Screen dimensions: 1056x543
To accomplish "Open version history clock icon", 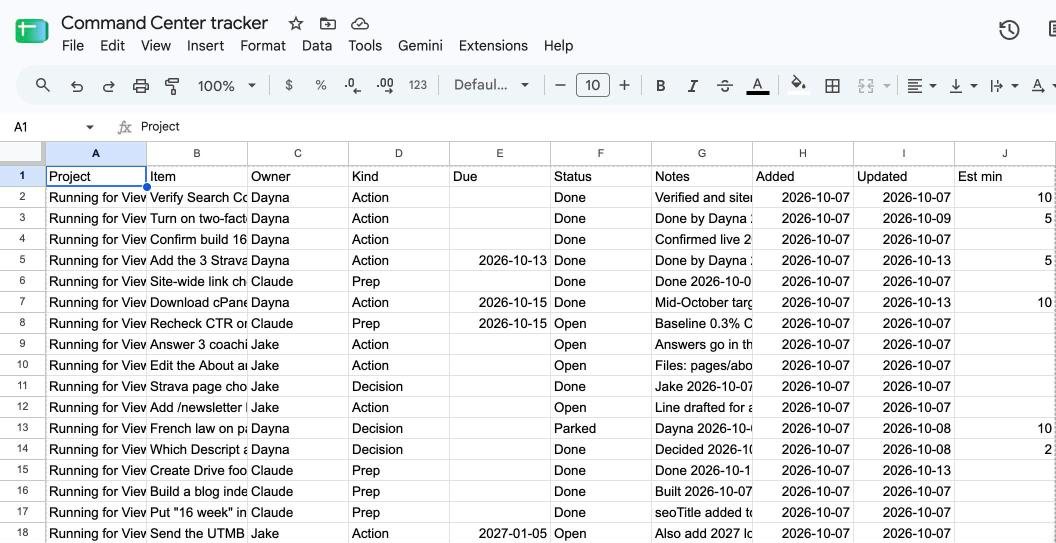I will [1008, 30].
